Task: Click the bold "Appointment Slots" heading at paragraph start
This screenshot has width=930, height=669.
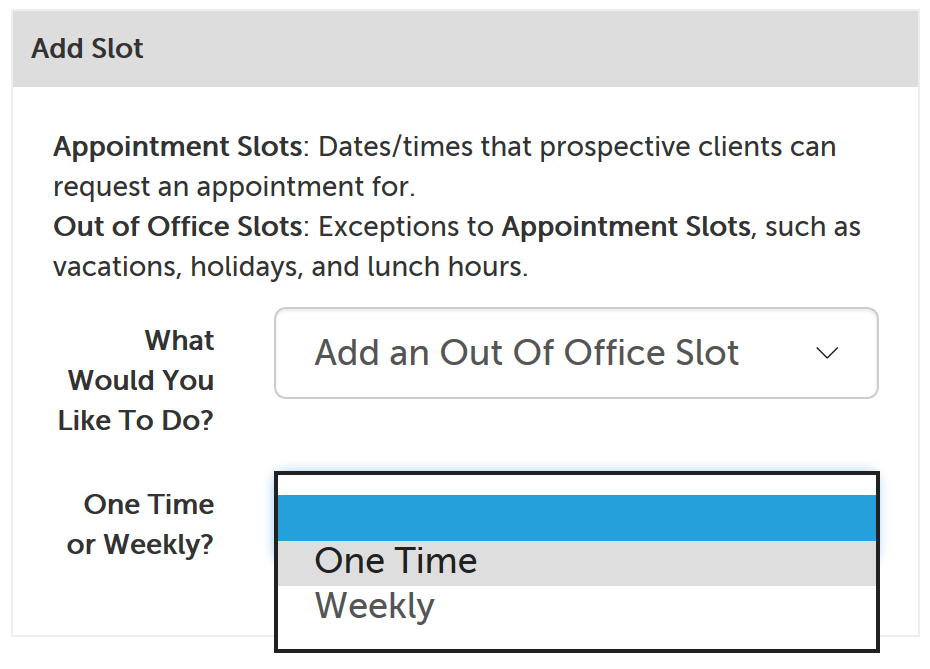Action: click(177, 147)
